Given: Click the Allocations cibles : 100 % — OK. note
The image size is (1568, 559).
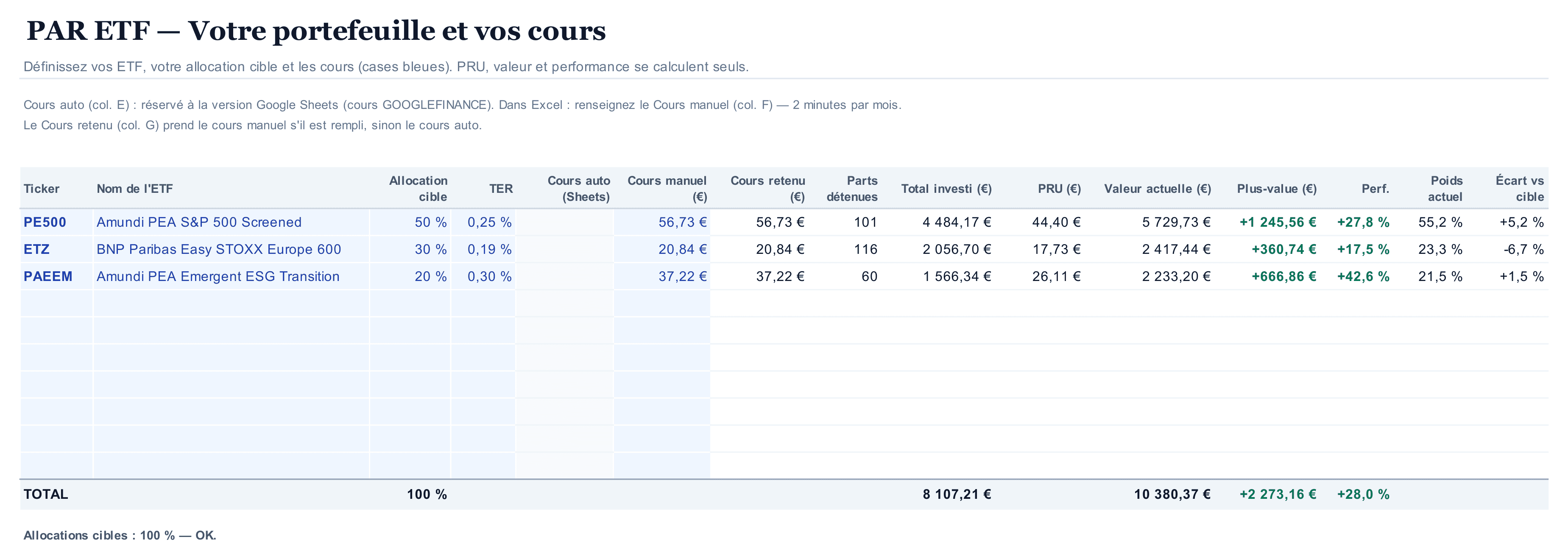Looking at the screenshot, I should tap(120, 535).
